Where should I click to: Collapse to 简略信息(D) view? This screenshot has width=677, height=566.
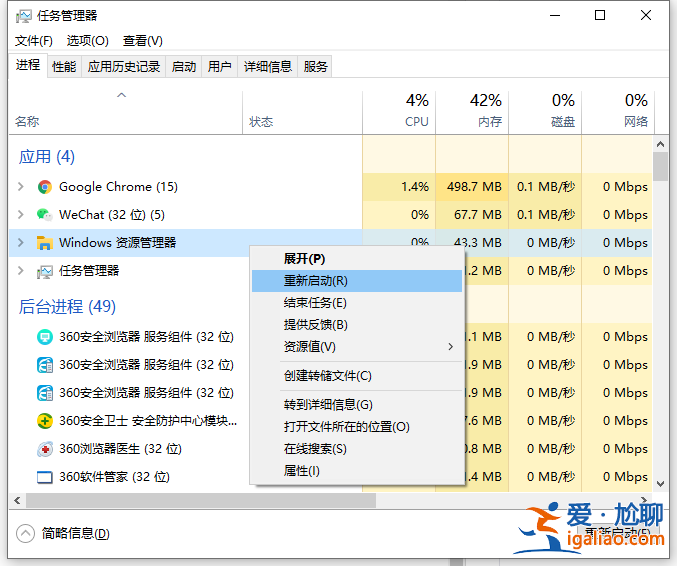63,534
